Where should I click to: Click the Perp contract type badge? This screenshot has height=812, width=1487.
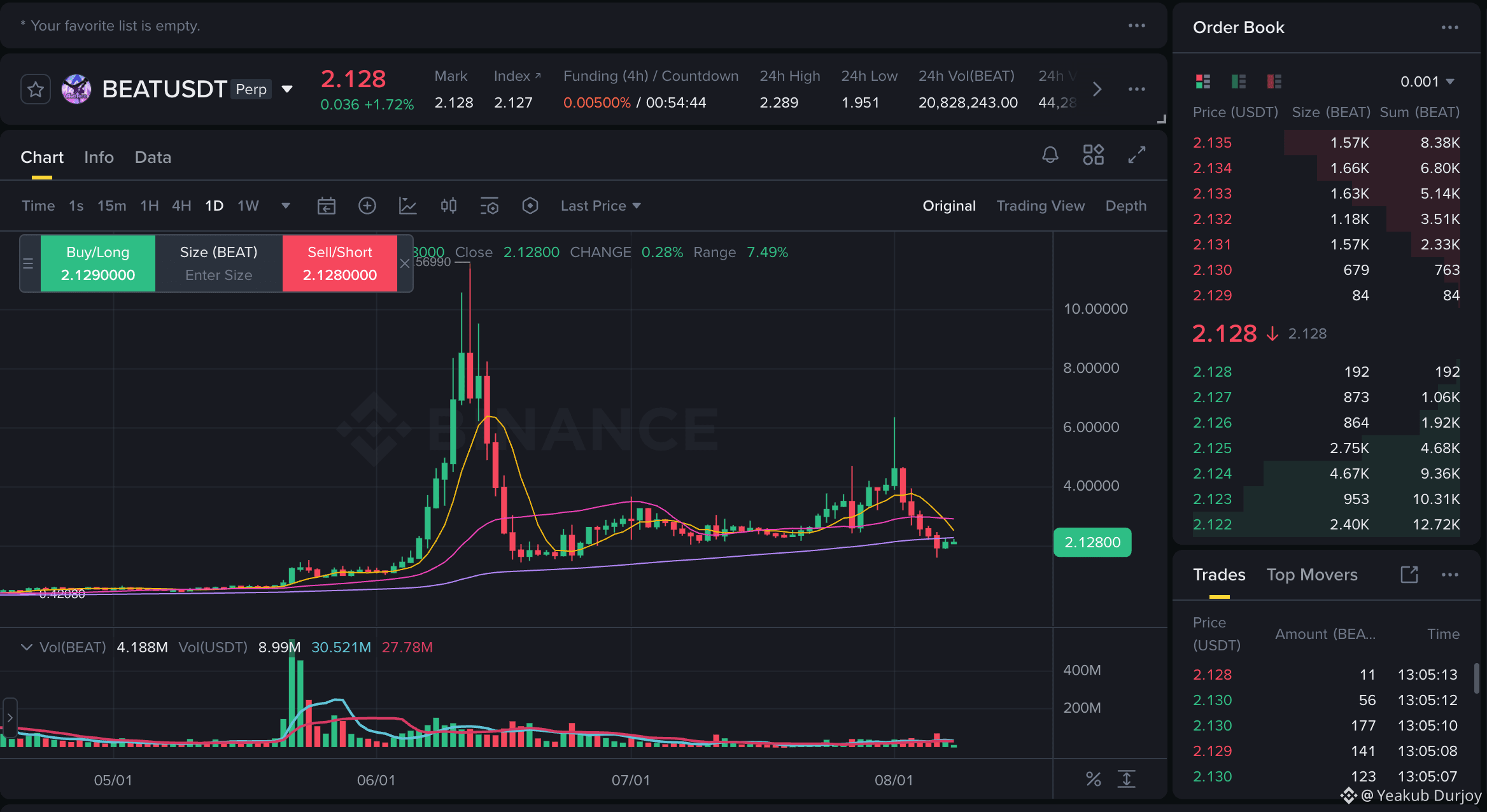[x=251, y=89]
